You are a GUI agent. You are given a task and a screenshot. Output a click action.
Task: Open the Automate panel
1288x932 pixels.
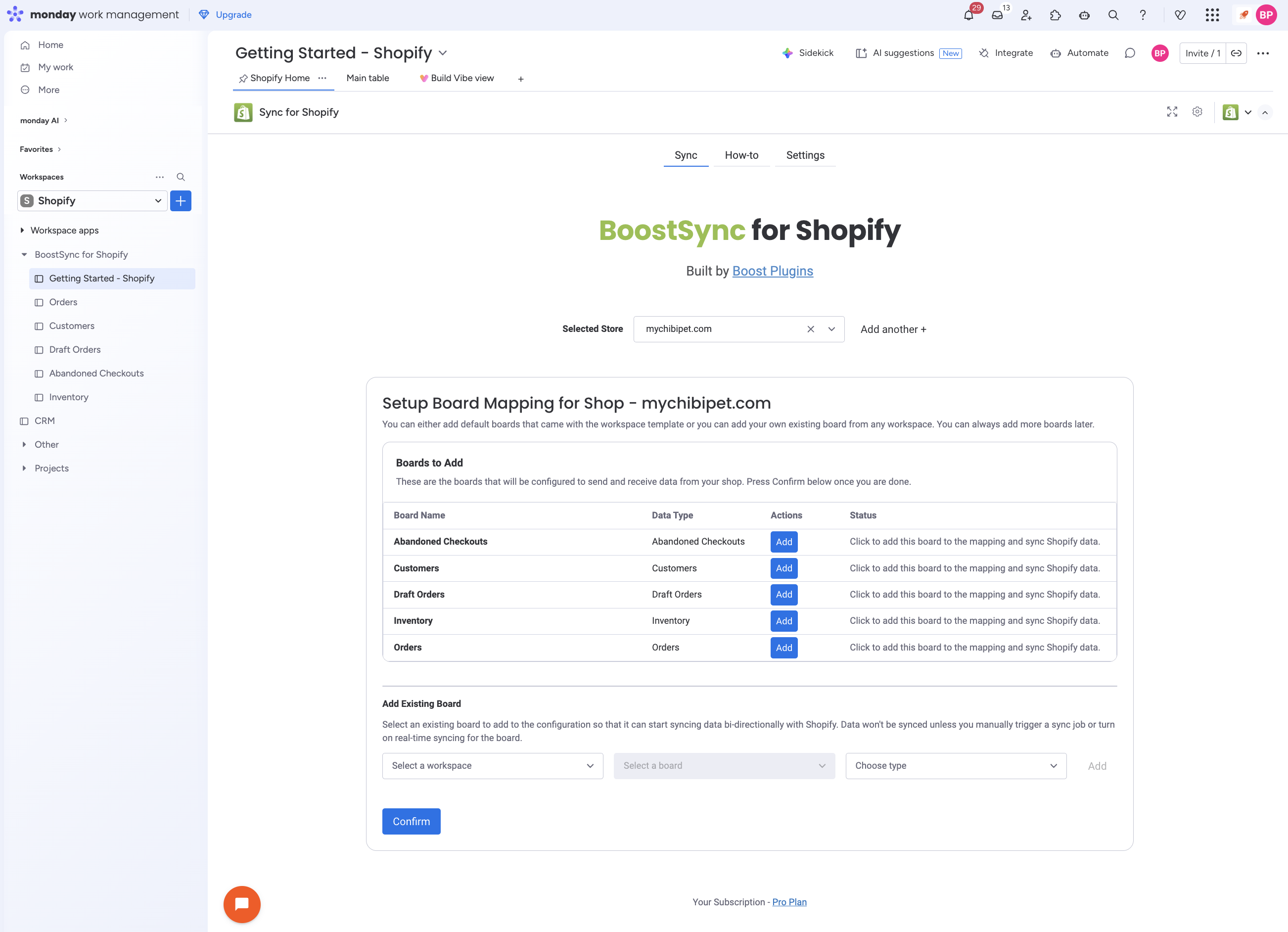coord(1080,53)
